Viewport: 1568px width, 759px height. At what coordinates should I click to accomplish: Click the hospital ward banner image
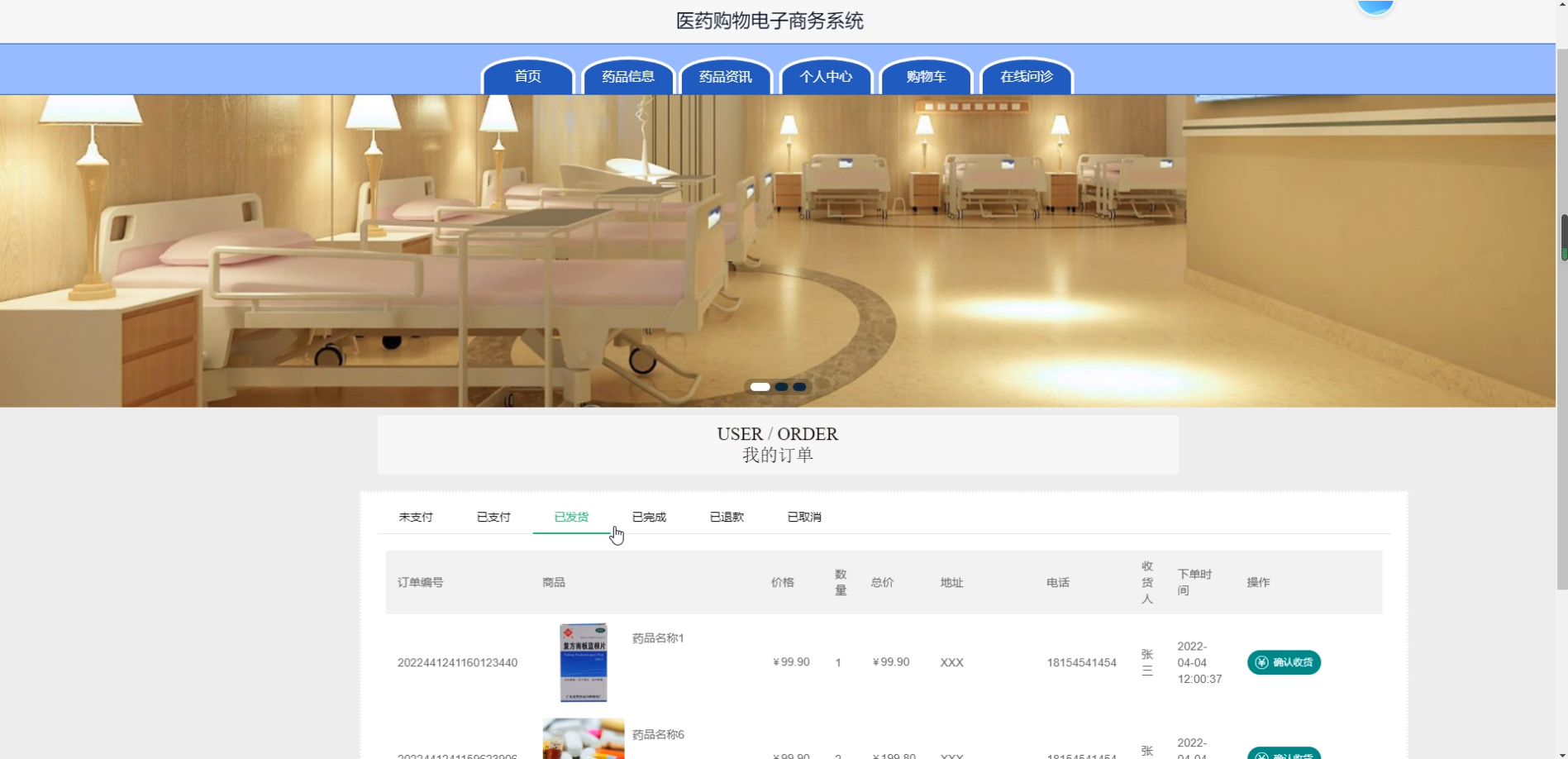(778, 251)
